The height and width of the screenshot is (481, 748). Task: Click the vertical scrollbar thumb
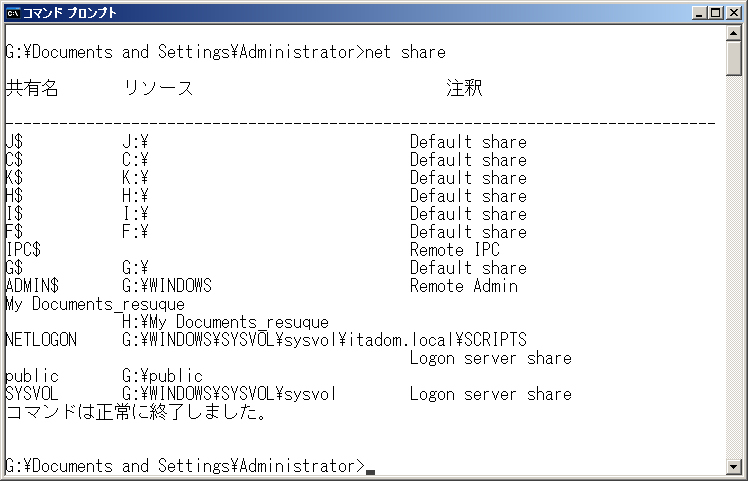coord(733,58)
